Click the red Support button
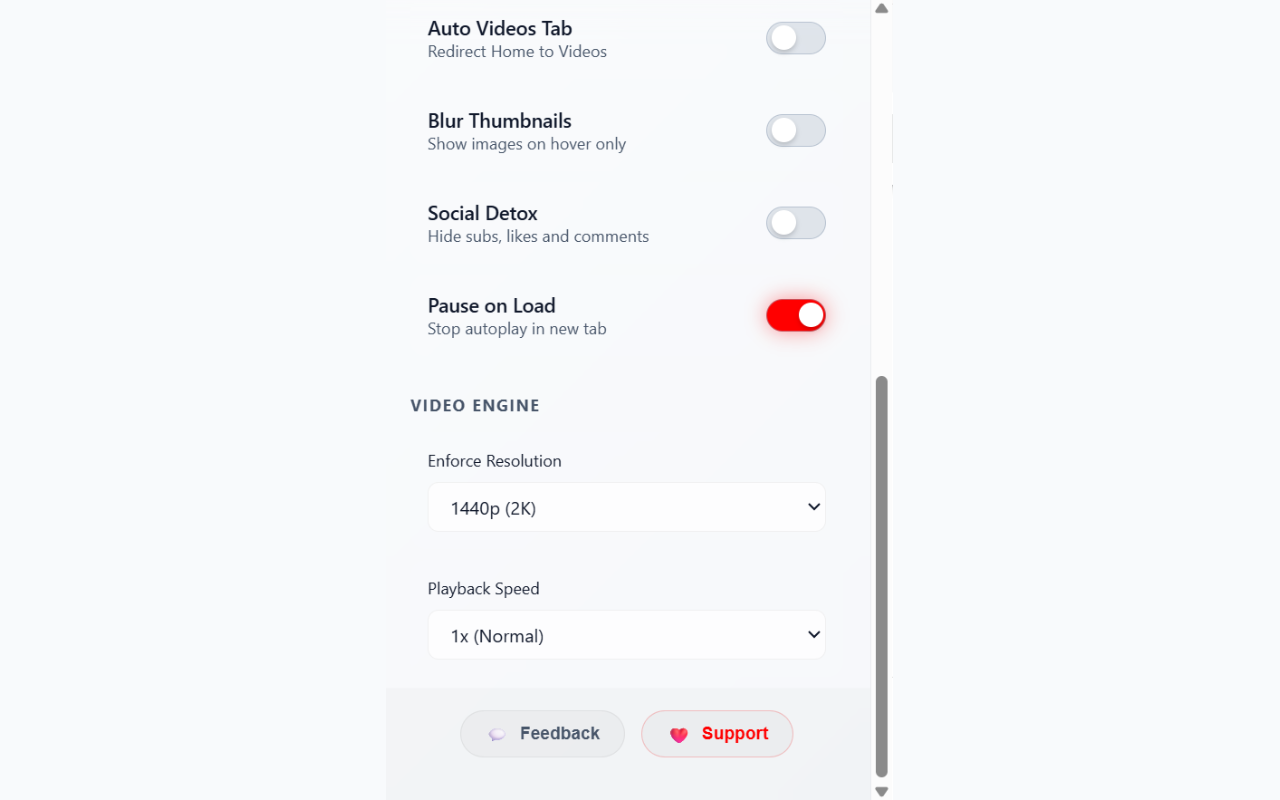Screen dimensions: 1280x800 717,734
